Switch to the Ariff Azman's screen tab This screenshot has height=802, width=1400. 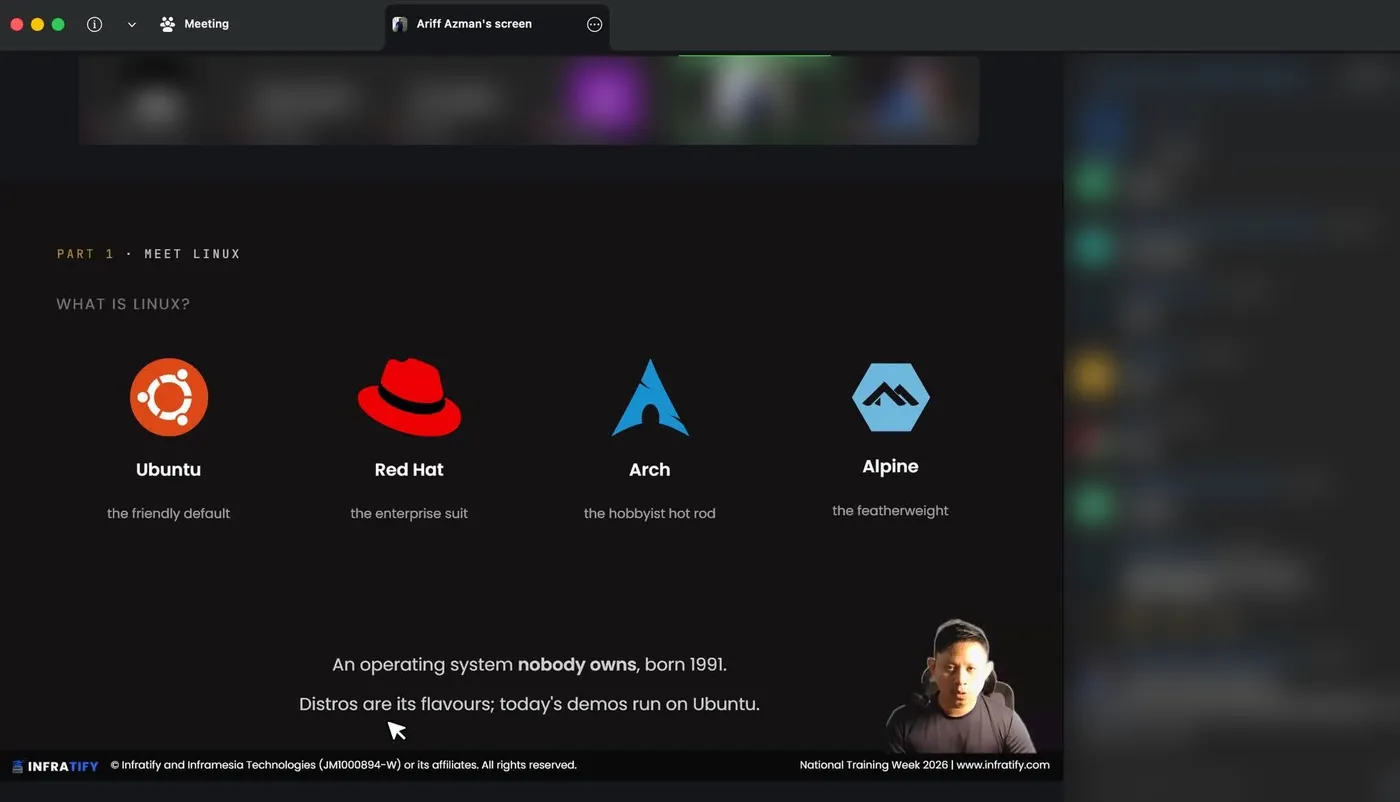tap(497, 24)
